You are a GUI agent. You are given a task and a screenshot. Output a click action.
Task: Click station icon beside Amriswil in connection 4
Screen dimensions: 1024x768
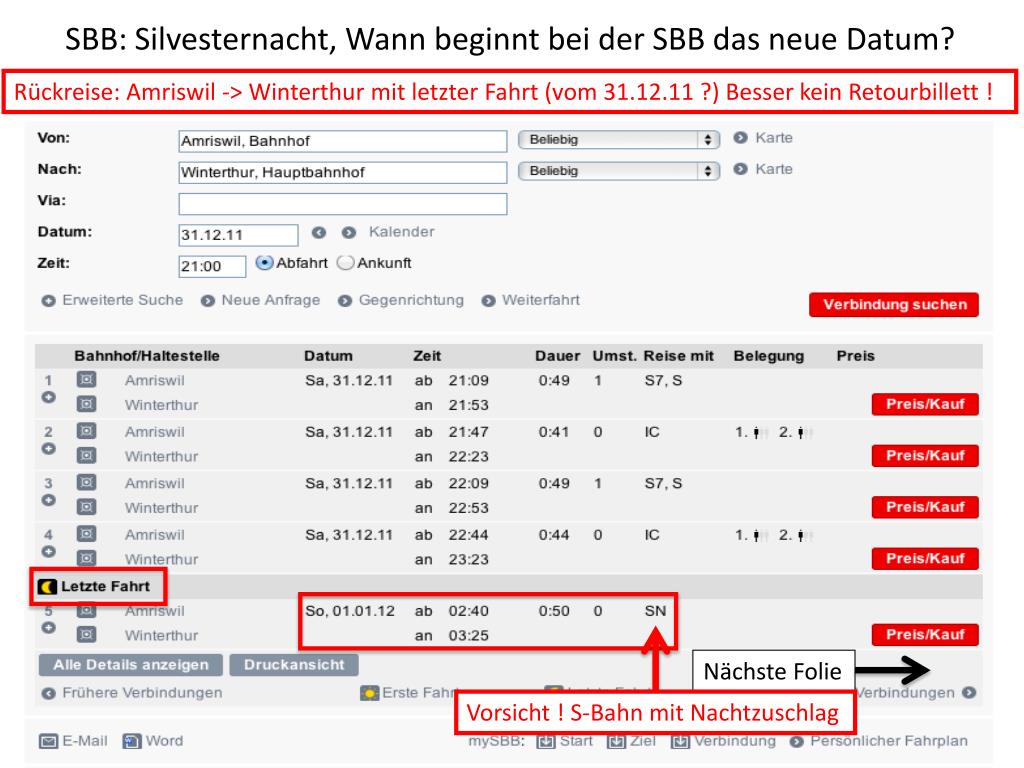(x=86, y=534)
